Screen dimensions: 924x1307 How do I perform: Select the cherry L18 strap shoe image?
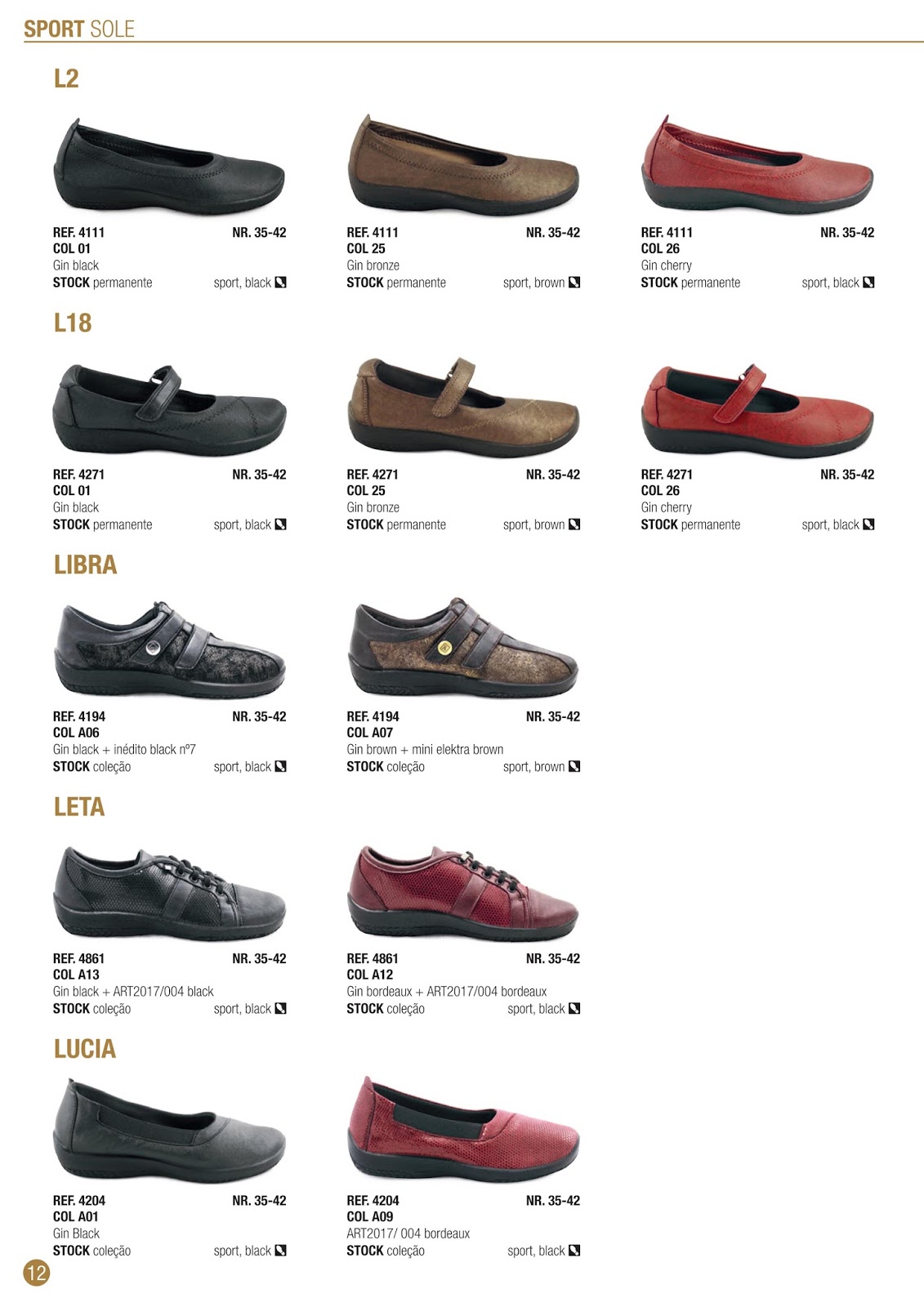pyautogui.click(x=757, y=410)
